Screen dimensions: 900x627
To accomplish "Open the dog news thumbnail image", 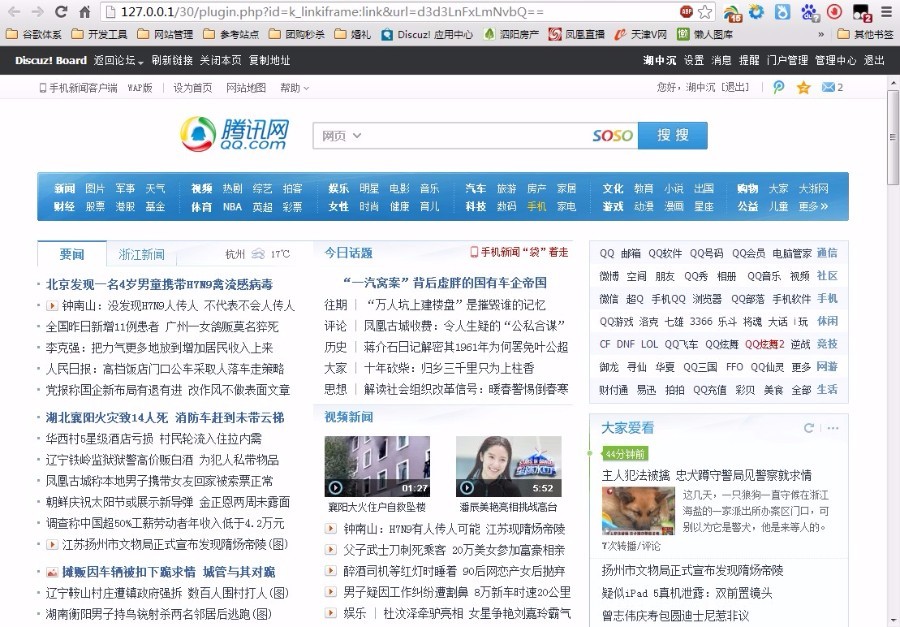I will tap(638, 511).
